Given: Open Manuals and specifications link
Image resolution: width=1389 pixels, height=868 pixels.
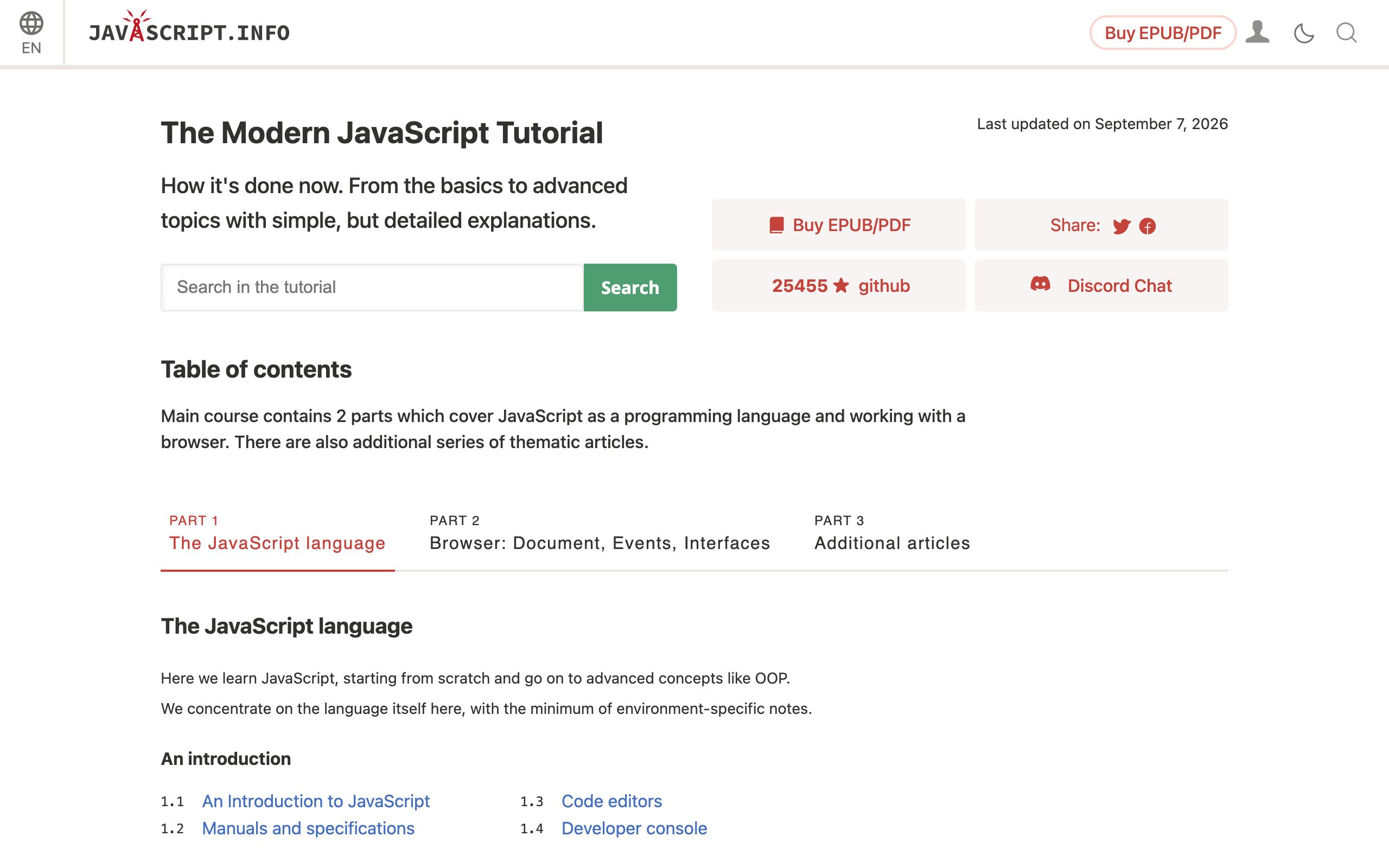Looking at the screenshot, I should 308,828.
